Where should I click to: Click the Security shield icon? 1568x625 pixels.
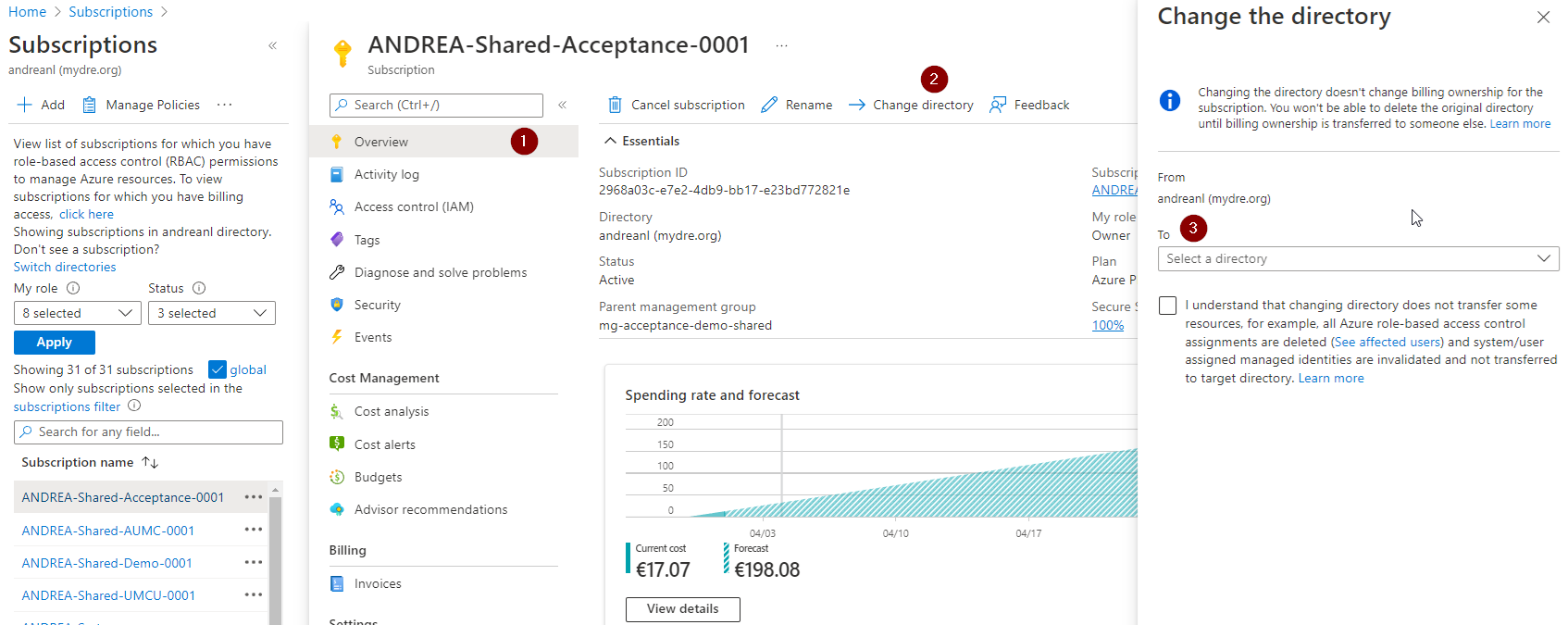coord(337,305)
